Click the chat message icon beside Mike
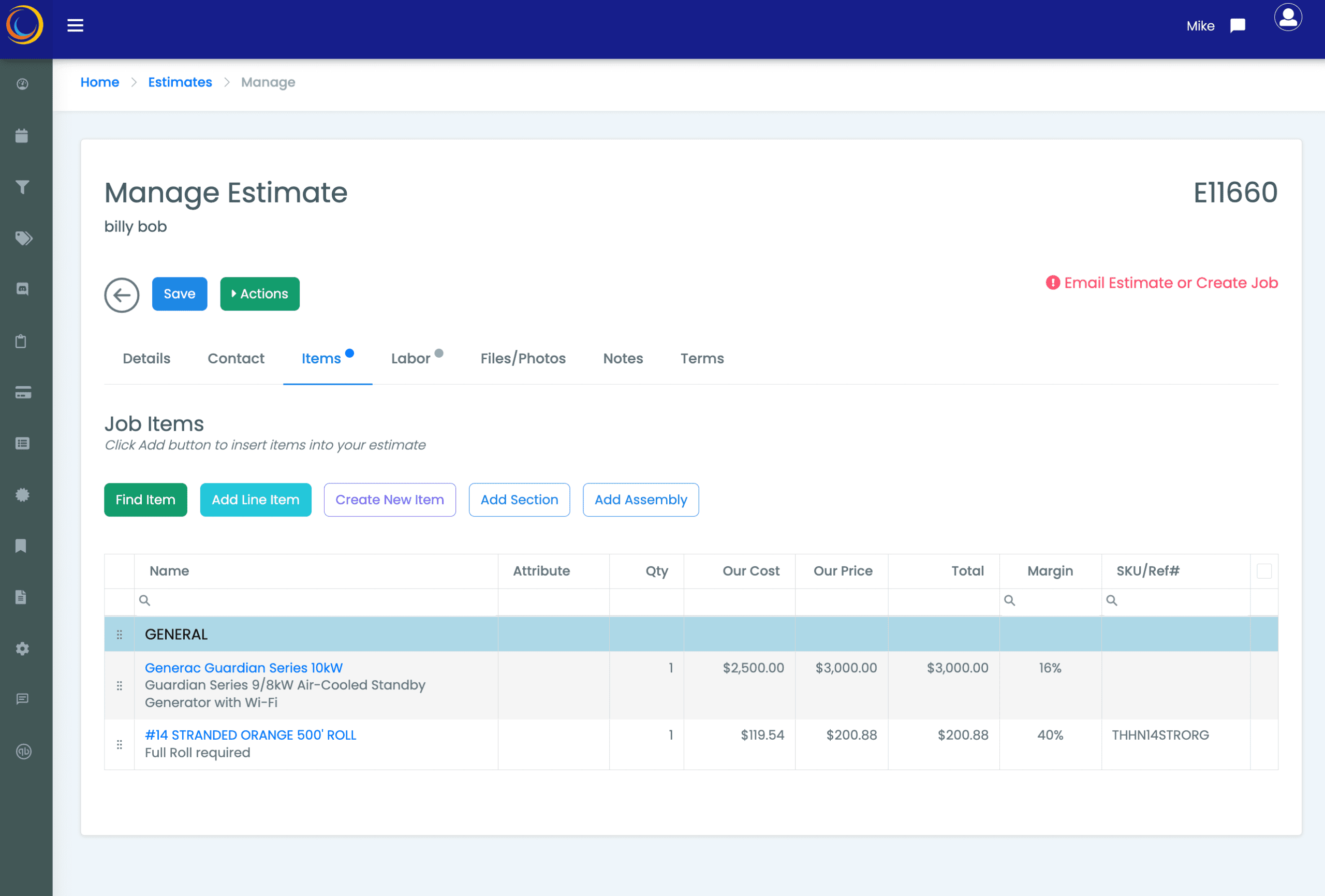The image size is (1325, 896). click(1237, 26)
